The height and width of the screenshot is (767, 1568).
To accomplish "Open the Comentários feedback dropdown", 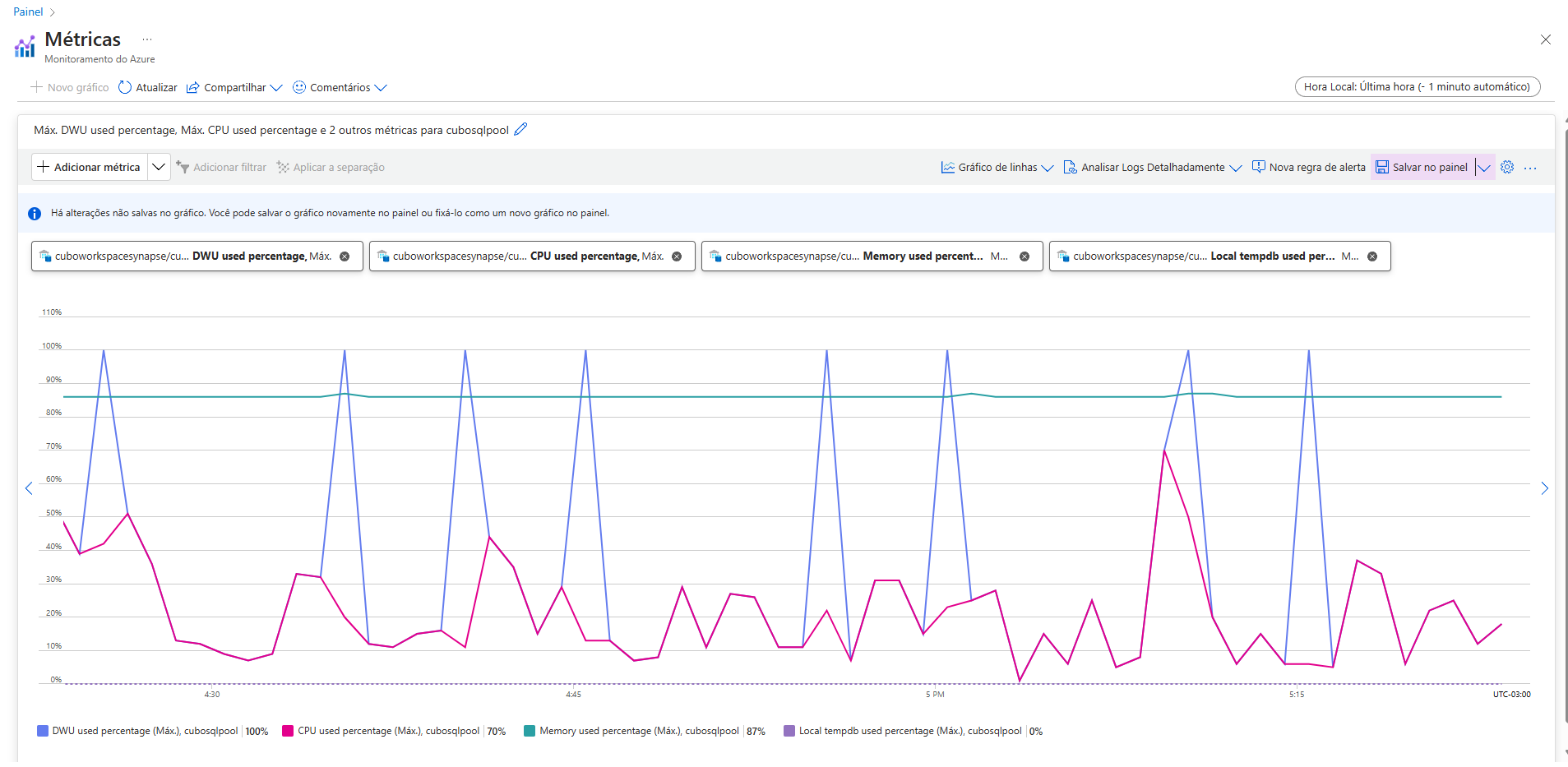I will pos(340,87).
